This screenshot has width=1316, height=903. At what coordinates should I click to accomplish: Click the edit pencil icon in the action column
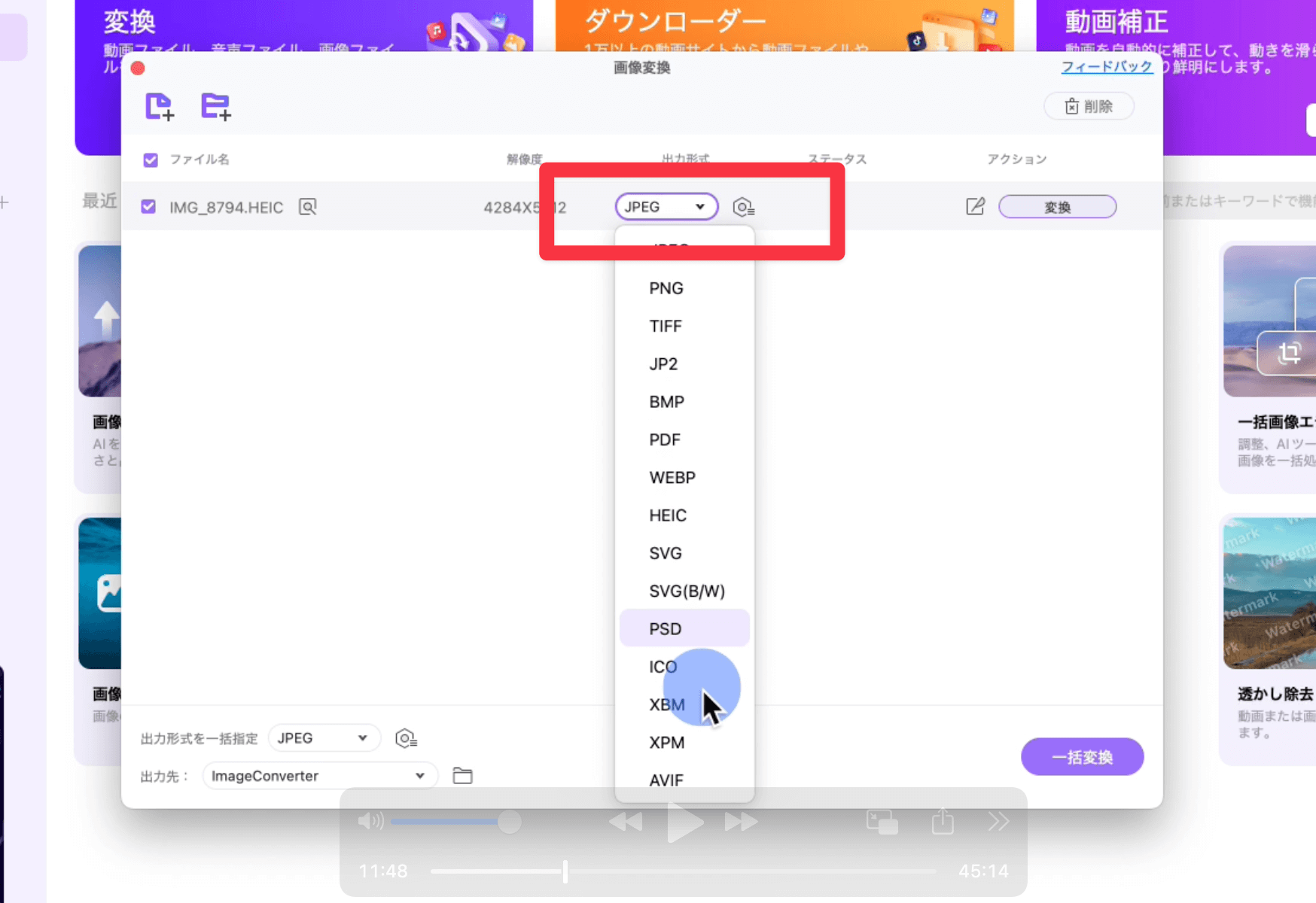[975, 206]
